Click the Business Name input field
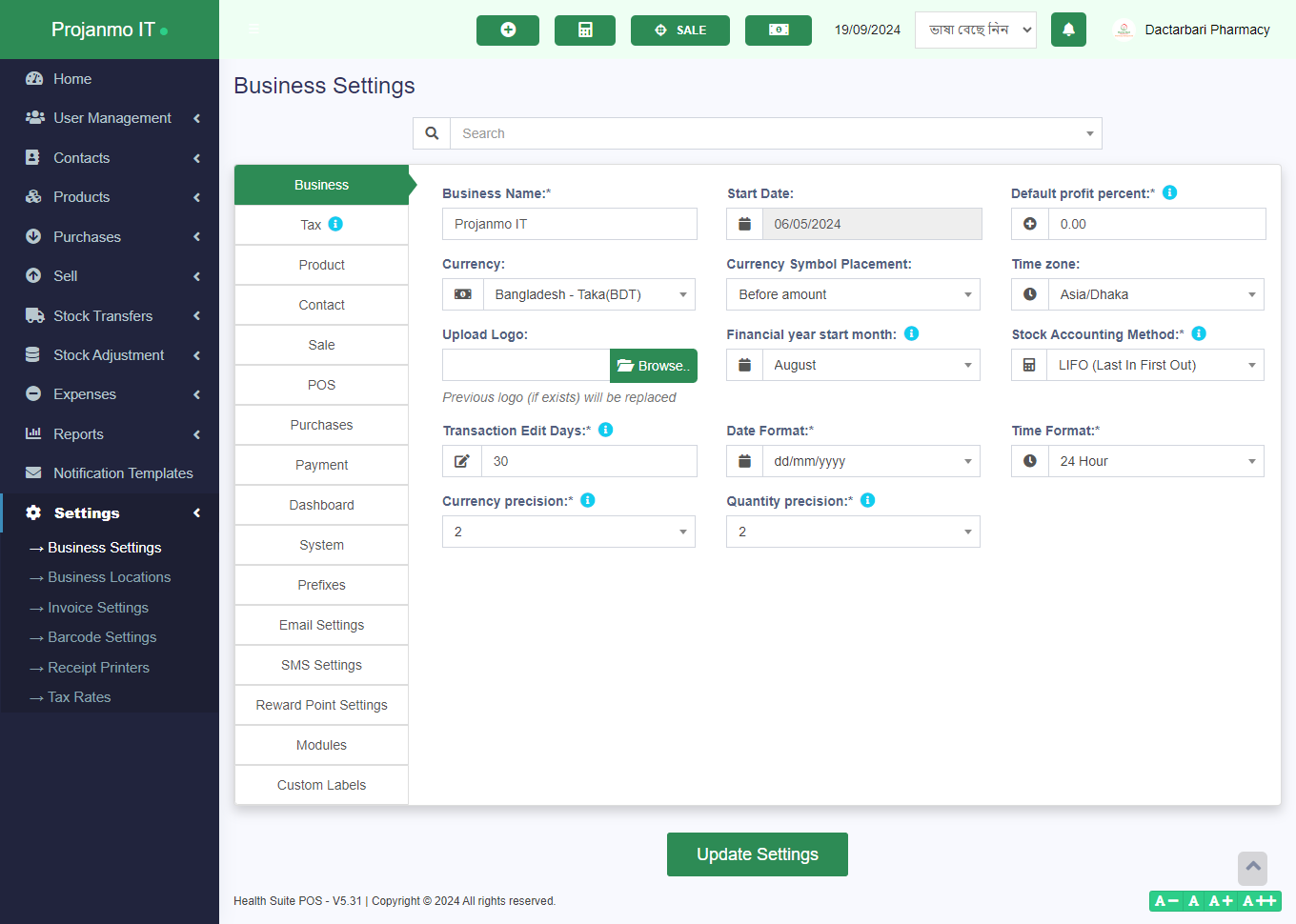 (569, 224)
